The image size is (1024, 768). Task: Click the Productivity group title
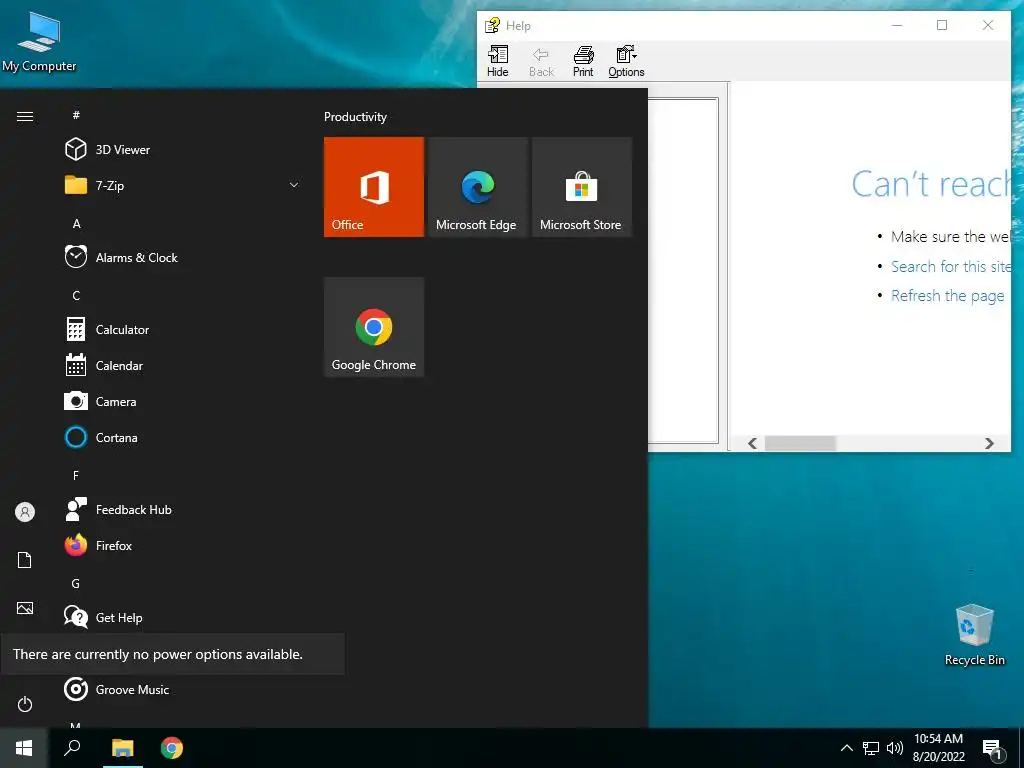point(355,117)
